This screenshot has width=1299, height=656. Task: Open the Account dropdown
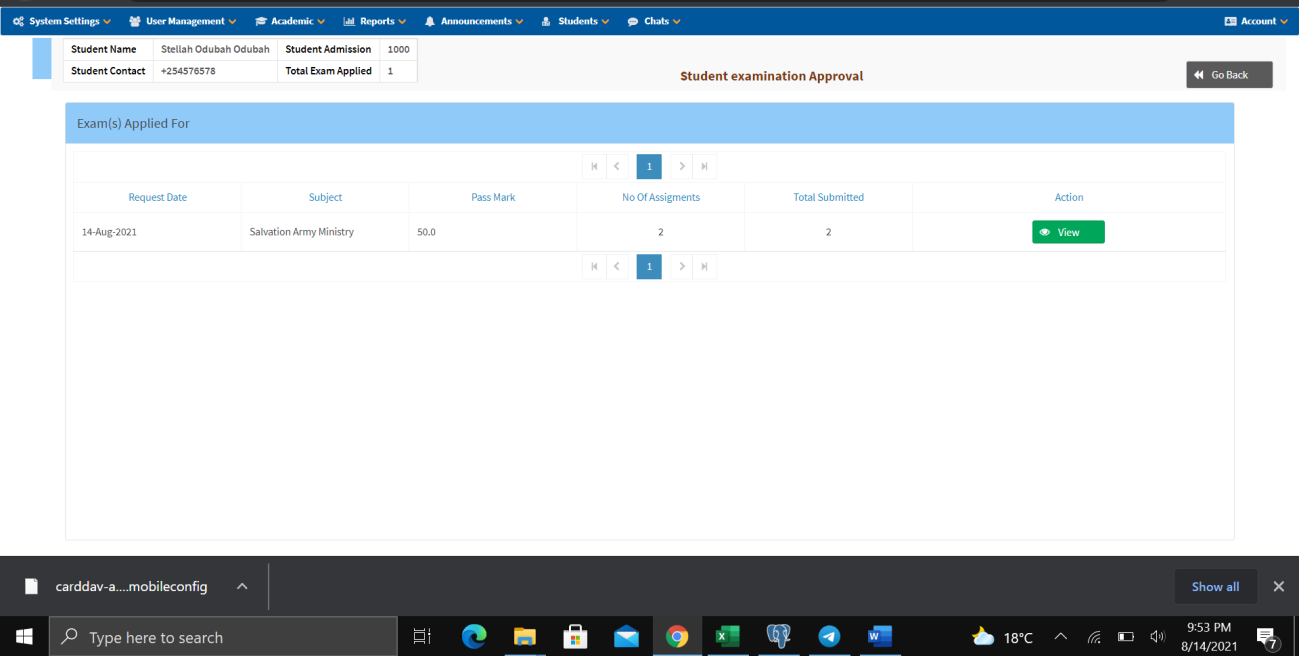(1256, 21)
